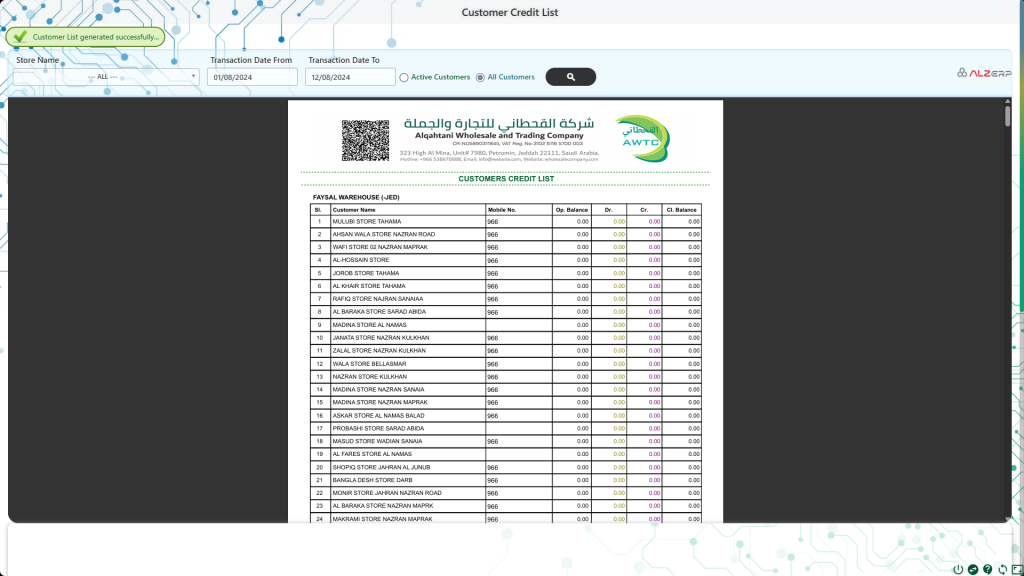Image resolution: width=1024 pixels, height=576 pixels.
Task: Click row 'MADINA STORE AL NAMAS'
Action: coord(506,325)
